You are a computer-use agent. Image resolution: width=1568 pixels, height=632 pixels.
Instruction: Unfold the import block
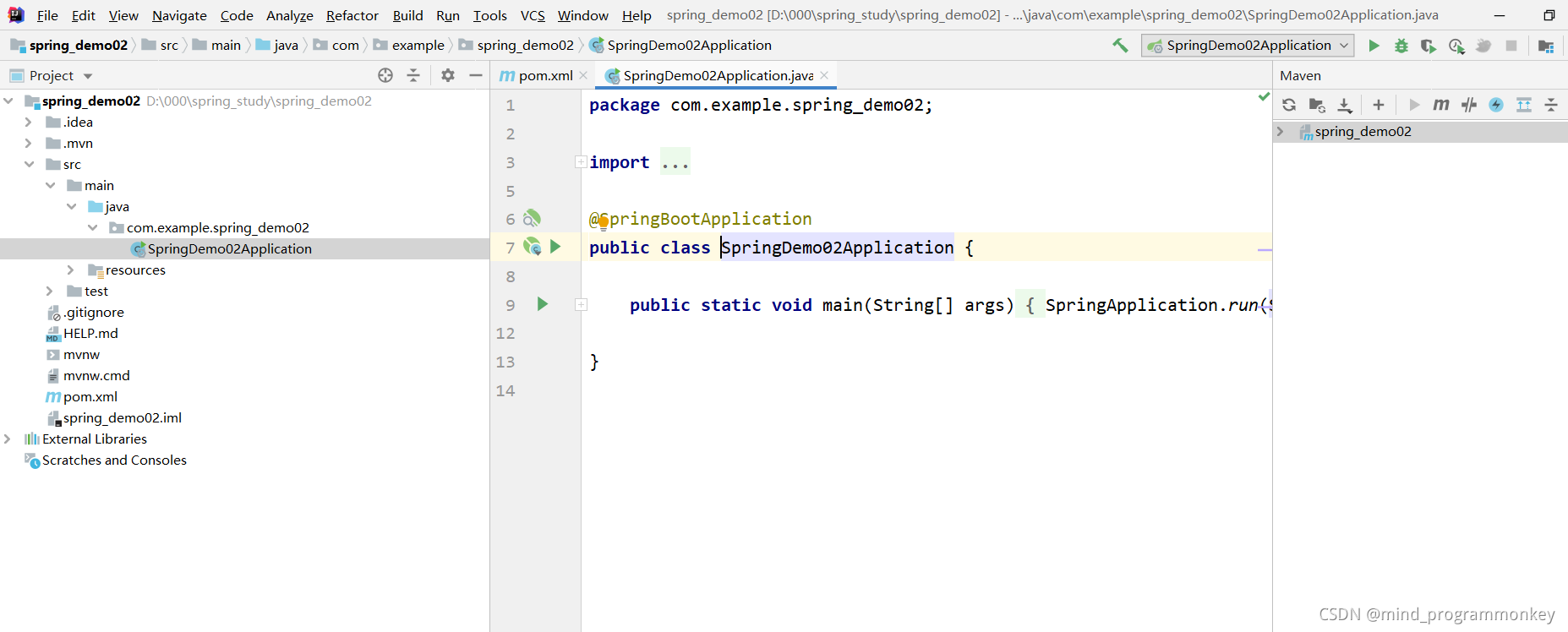point(581,162)
